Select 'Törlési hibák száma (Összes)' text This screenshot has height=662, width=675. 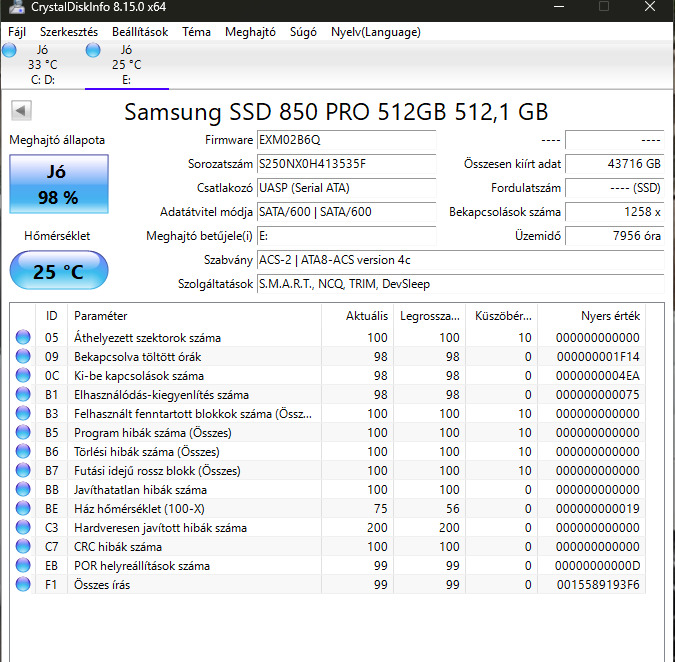147,452
